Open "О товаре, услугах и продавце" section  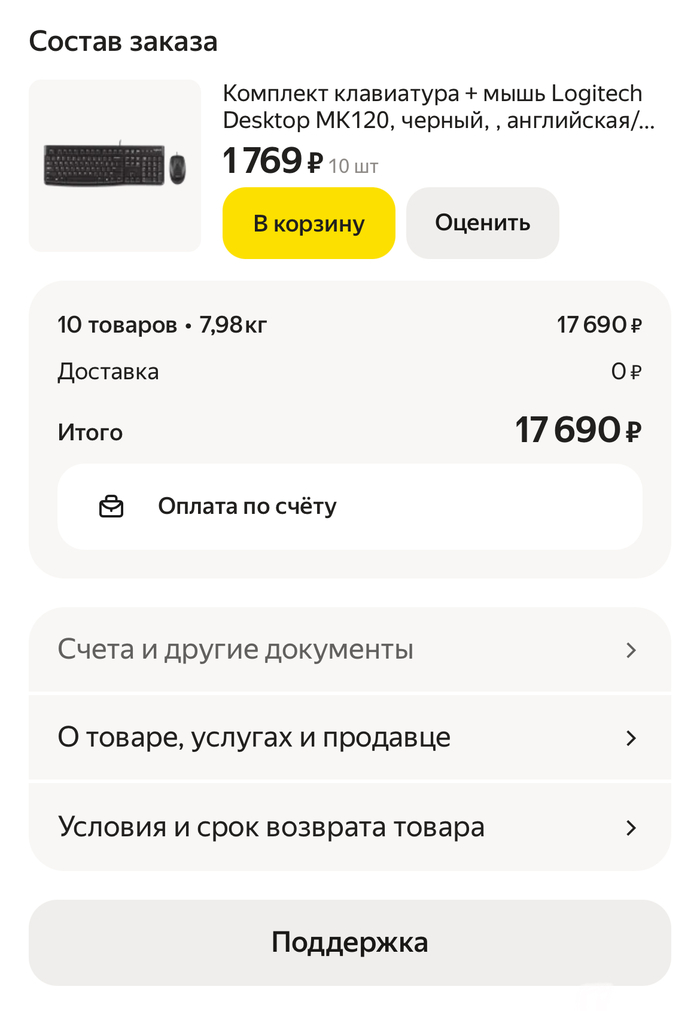click(x=254, y=738)
